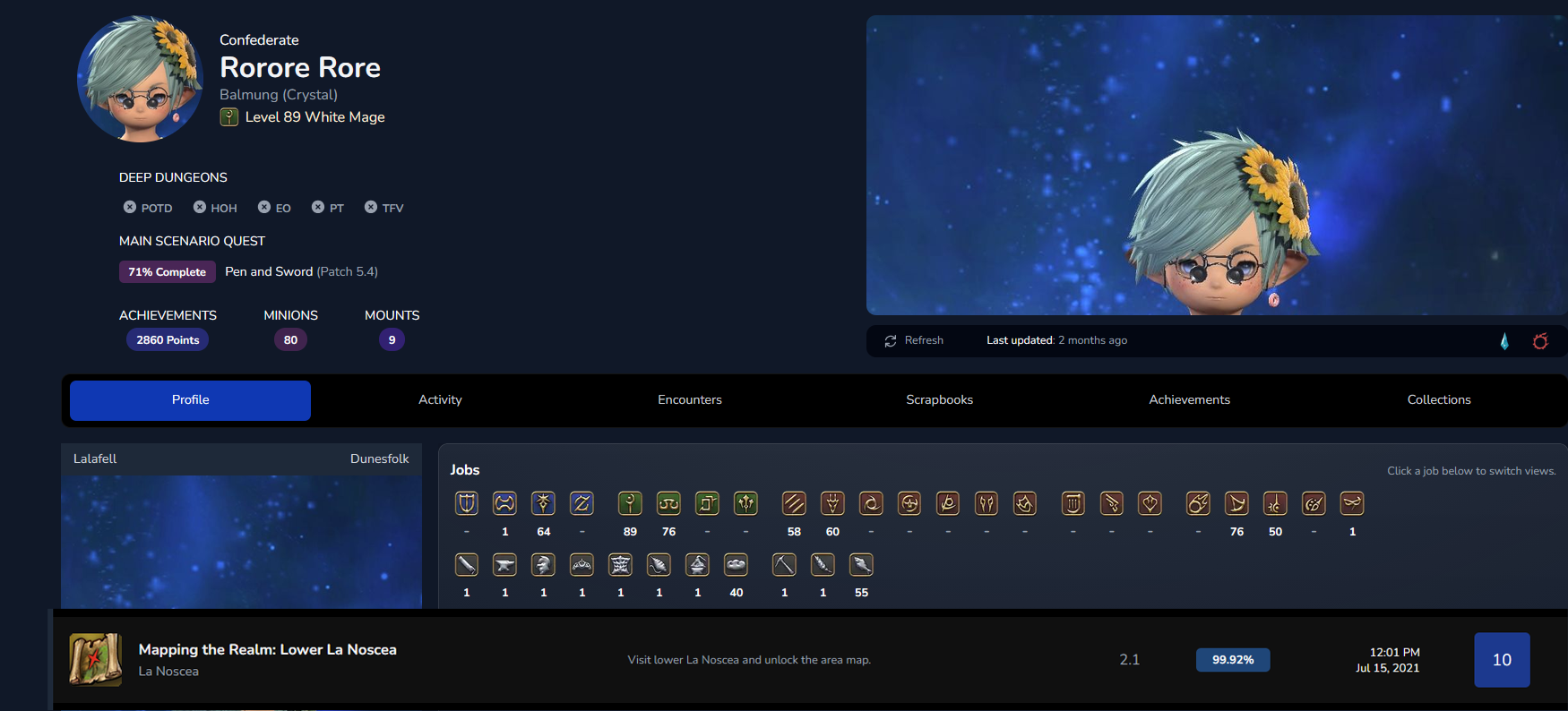Click the Lower La Noscea map achievement icon

(x=96, y=660)
